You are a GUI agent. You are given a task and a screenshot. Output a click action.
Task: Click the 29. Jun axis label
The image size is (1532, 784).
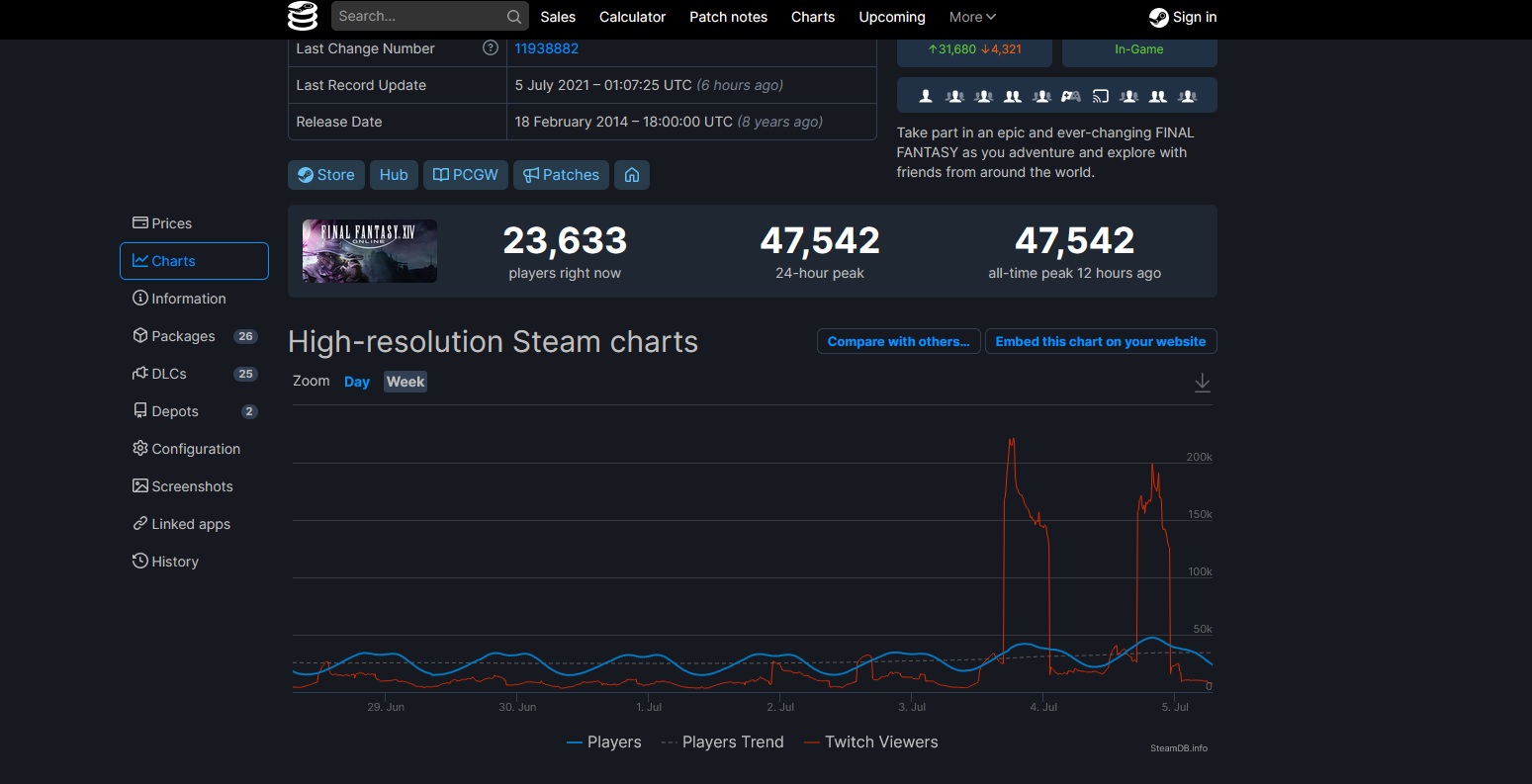coord(386,707)
